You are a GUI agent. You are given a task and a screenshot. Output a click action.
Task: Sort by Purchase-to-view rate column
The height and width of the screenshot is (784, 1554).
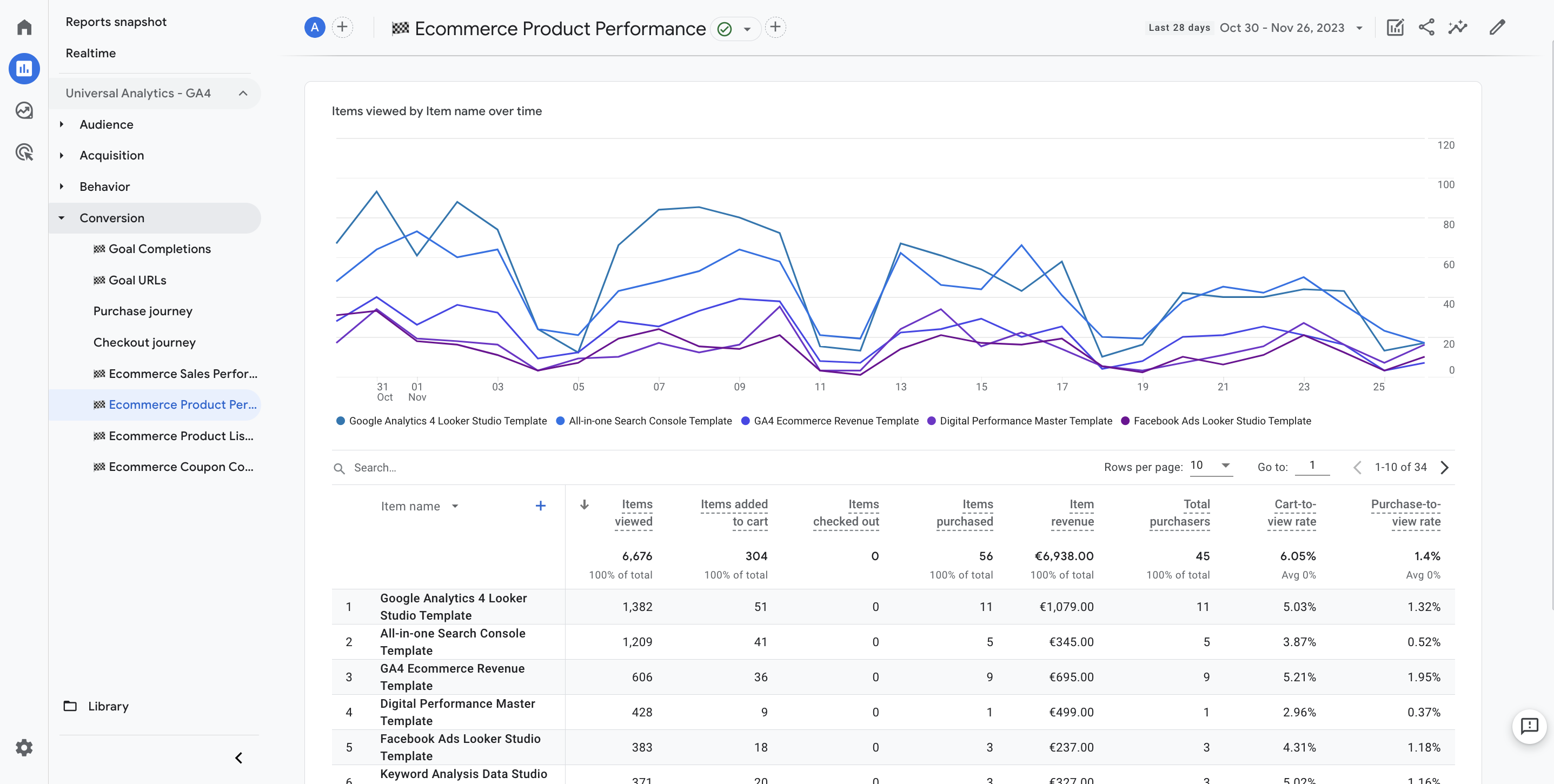1406,513
